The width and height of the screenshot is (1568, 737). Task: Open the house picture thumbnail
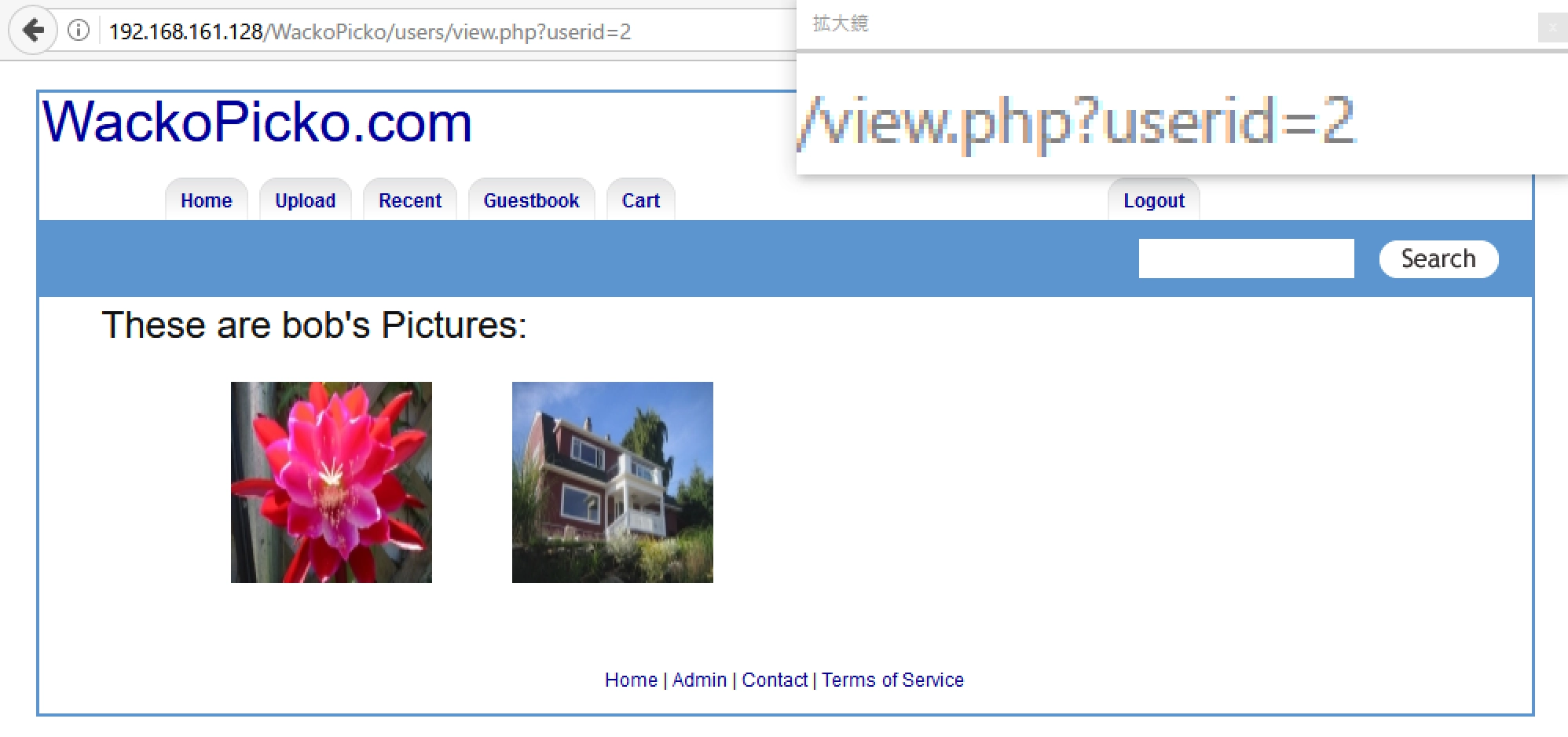pyautogui.click(x=613, y=482)
